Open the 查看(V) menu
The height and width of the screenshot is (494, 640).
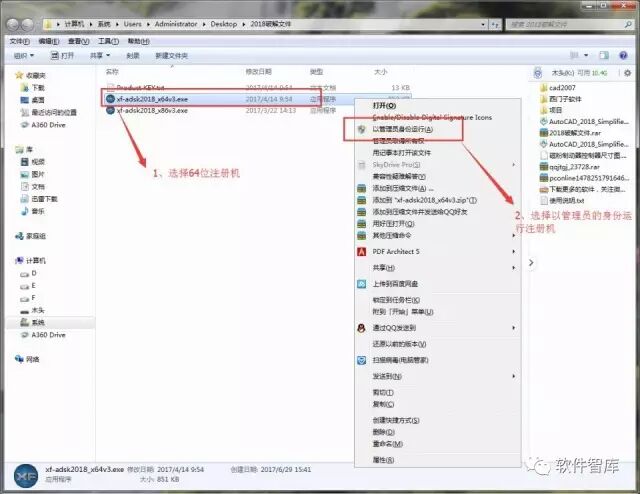pos(78,41)
